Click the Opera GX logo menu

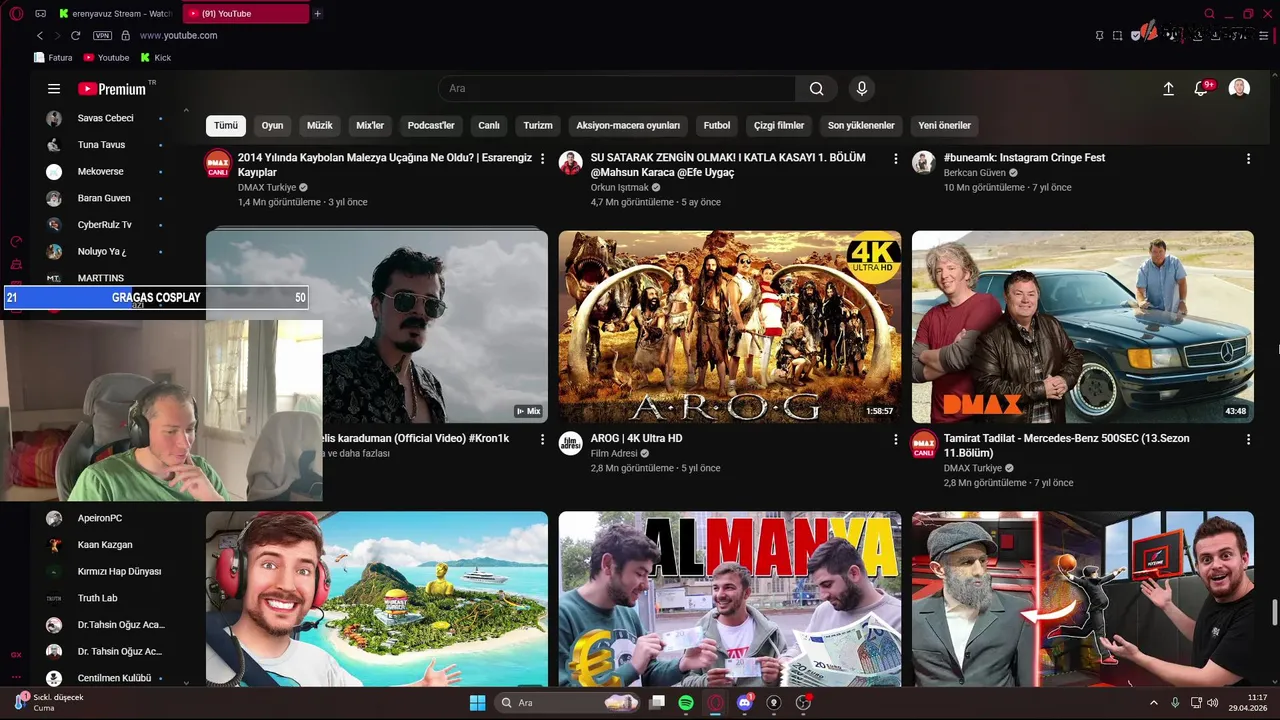[x=15, y=13]
